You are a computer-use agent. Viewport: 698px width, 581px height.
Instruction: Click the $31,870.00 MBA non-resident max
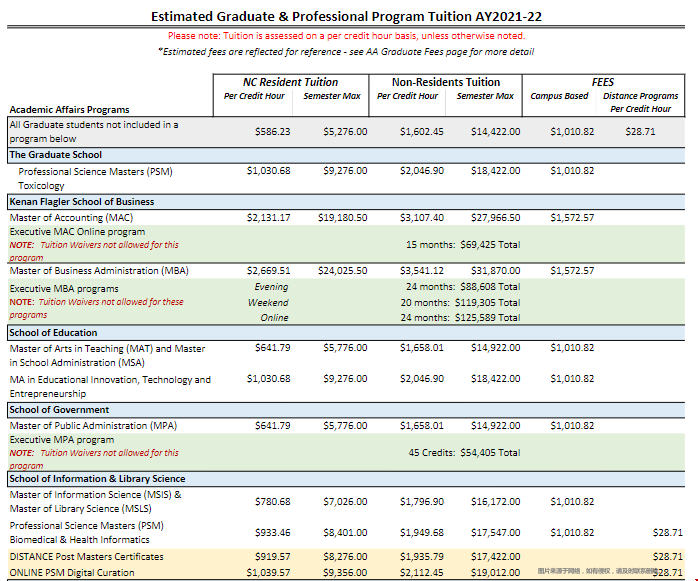tap(495, 271)
